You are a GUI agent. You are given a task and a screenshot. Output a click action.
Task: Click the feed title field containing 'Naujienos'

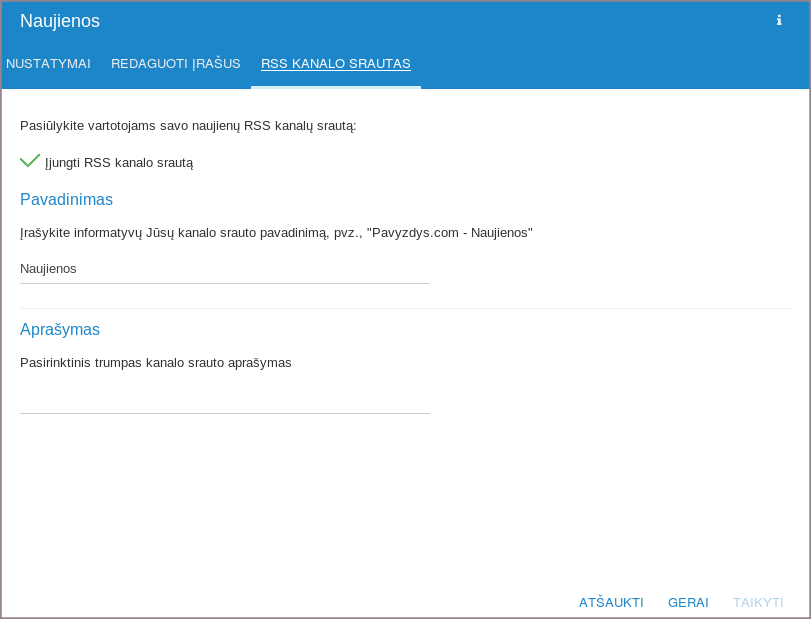coord(225,269)
